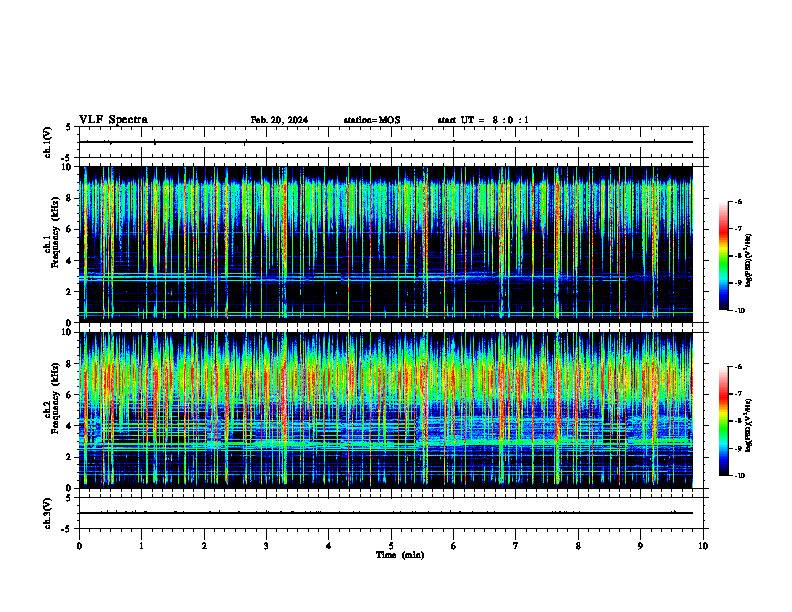
Task: Click the '-8' label on ch.1 color scale
Action: coord(738,256)
